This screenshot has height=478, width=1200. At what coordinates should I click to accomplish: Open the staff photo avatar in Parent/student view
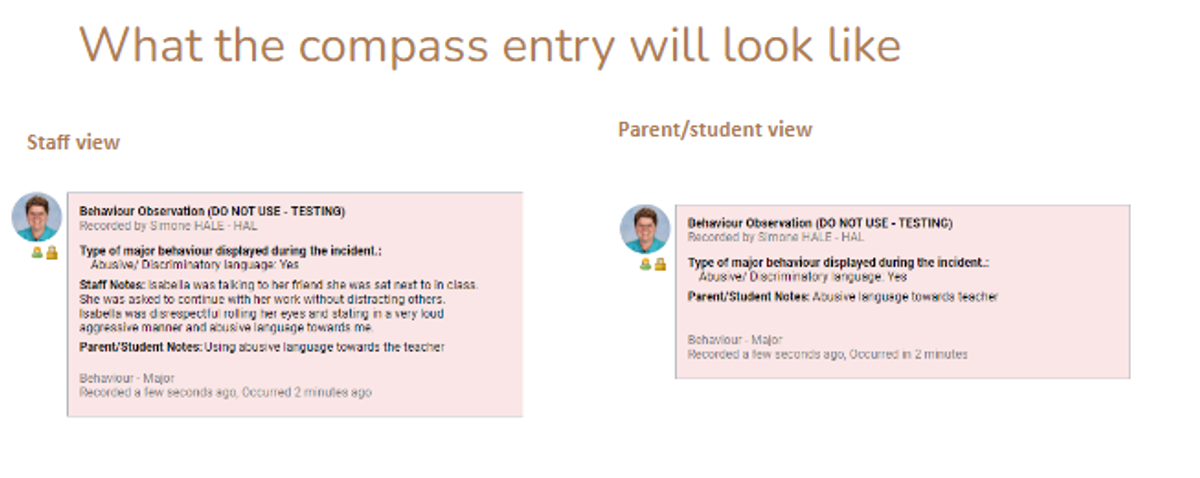tap(645, 229)
